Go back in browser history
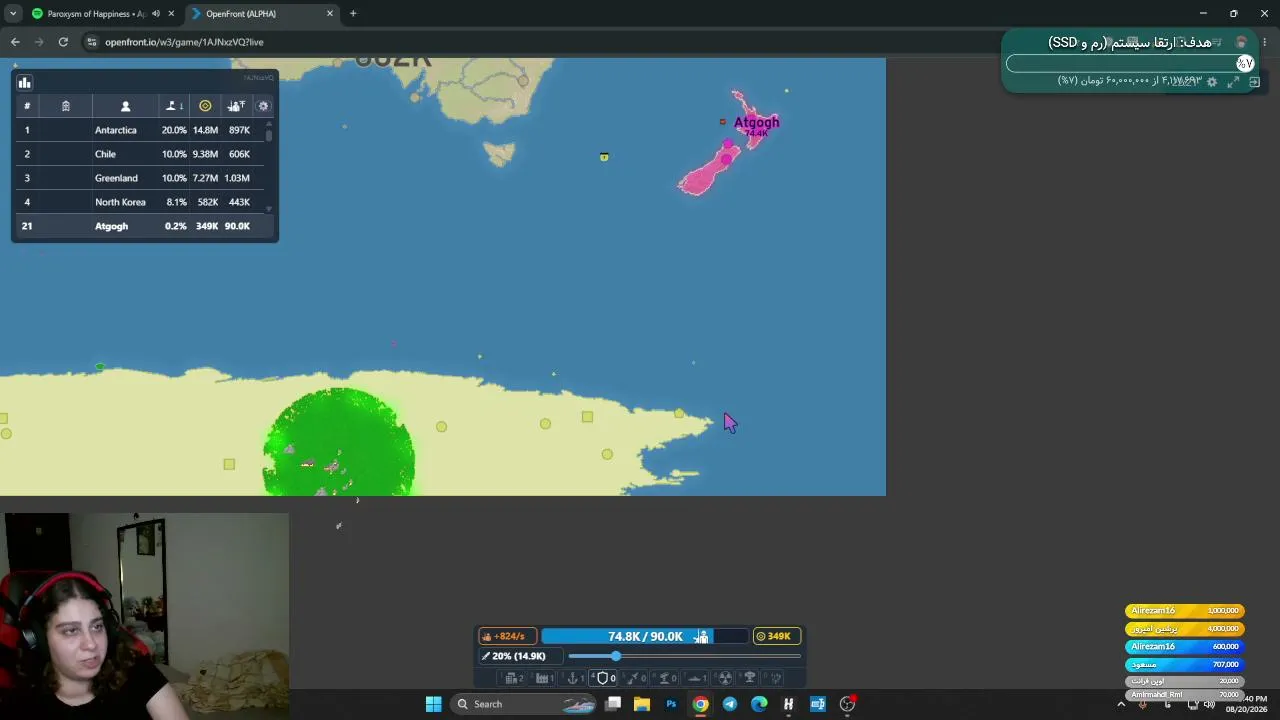1280x720 pixels. point(15,42)
